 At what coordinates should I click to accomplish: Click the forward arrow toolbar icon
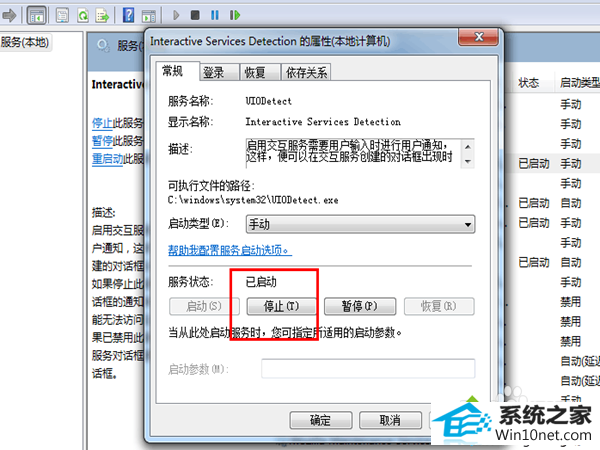pyautogui.click(x=10, y=16)
